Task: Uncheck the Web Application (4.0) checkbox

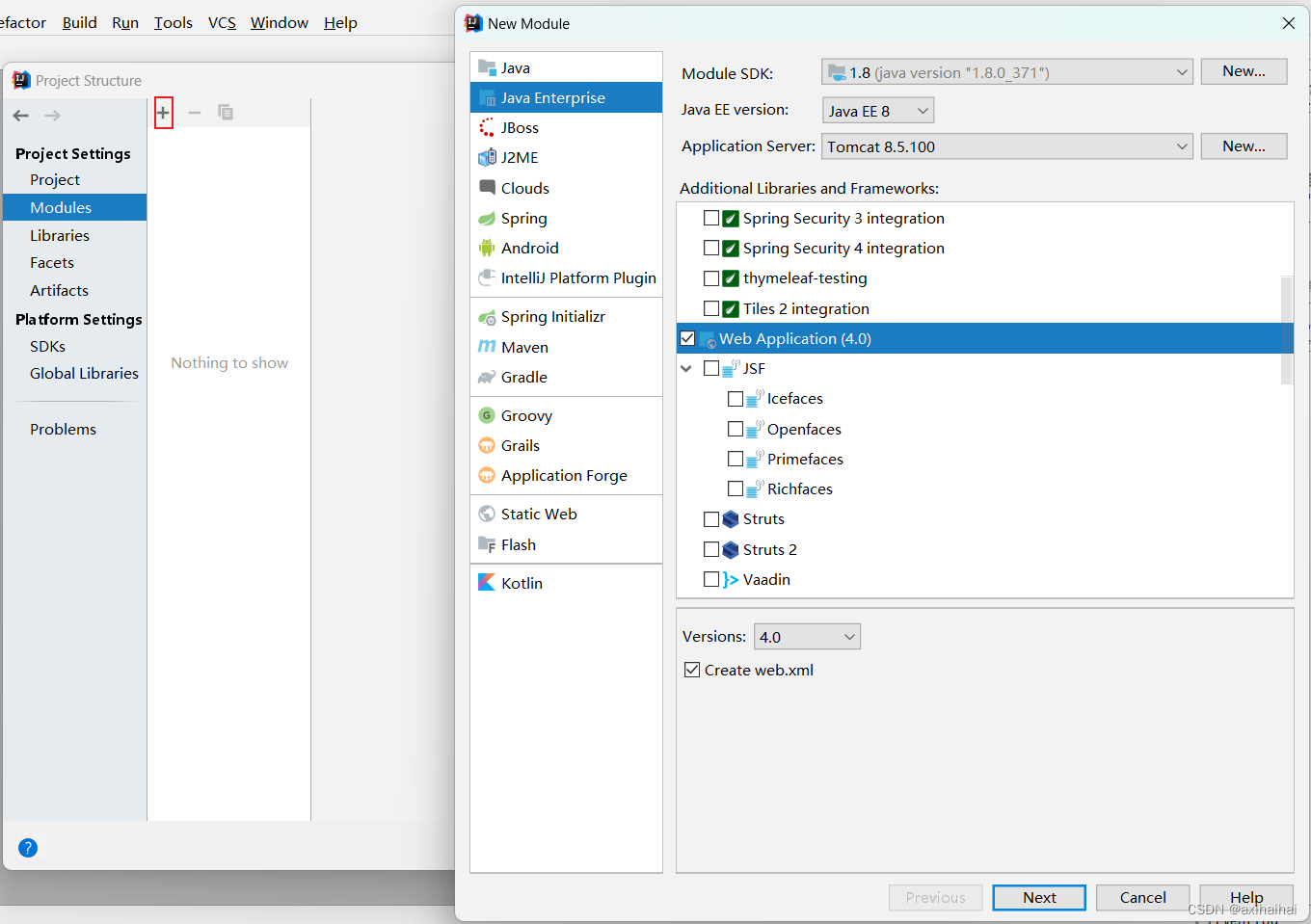Action: 687,338
